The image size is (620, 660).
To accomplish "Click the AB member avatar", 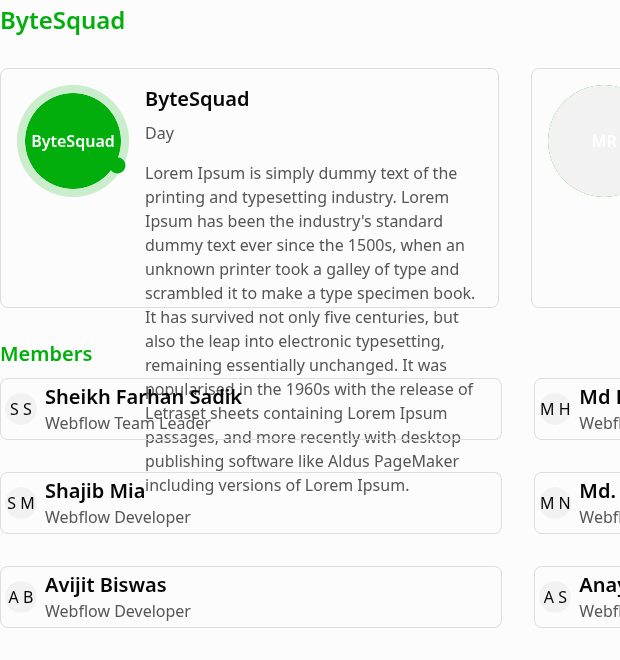I will pyautogui.click(x=21, y=597).
